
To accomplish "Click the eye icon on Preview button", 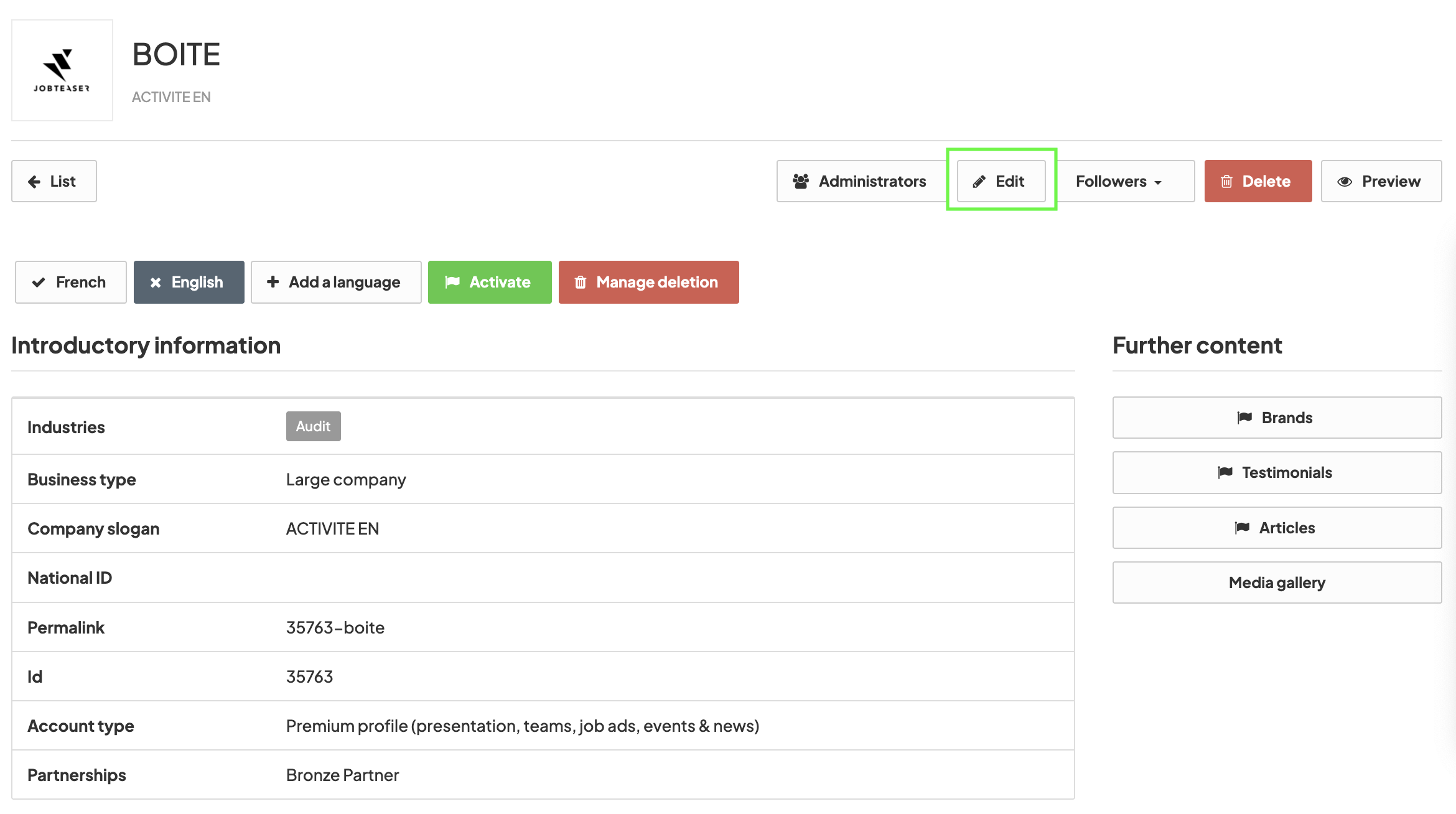I will point(1345,182).
